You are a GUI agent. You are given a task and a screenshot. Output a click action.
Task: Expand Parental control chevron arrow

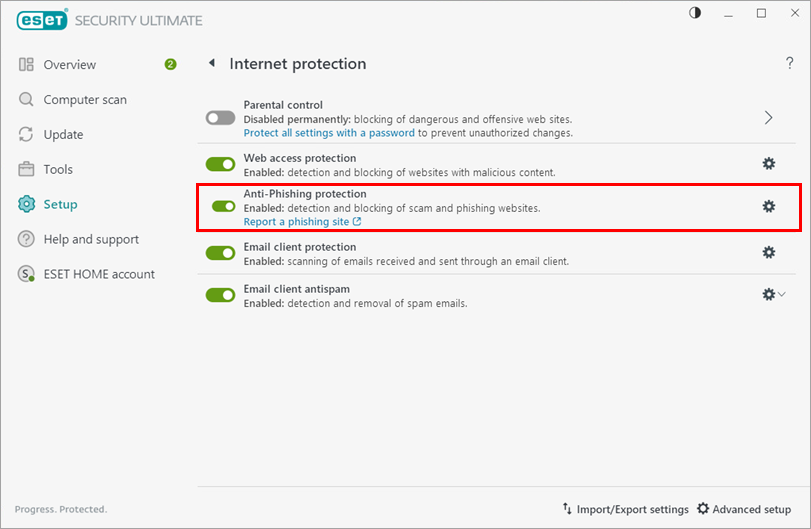(x=768, y=118)
